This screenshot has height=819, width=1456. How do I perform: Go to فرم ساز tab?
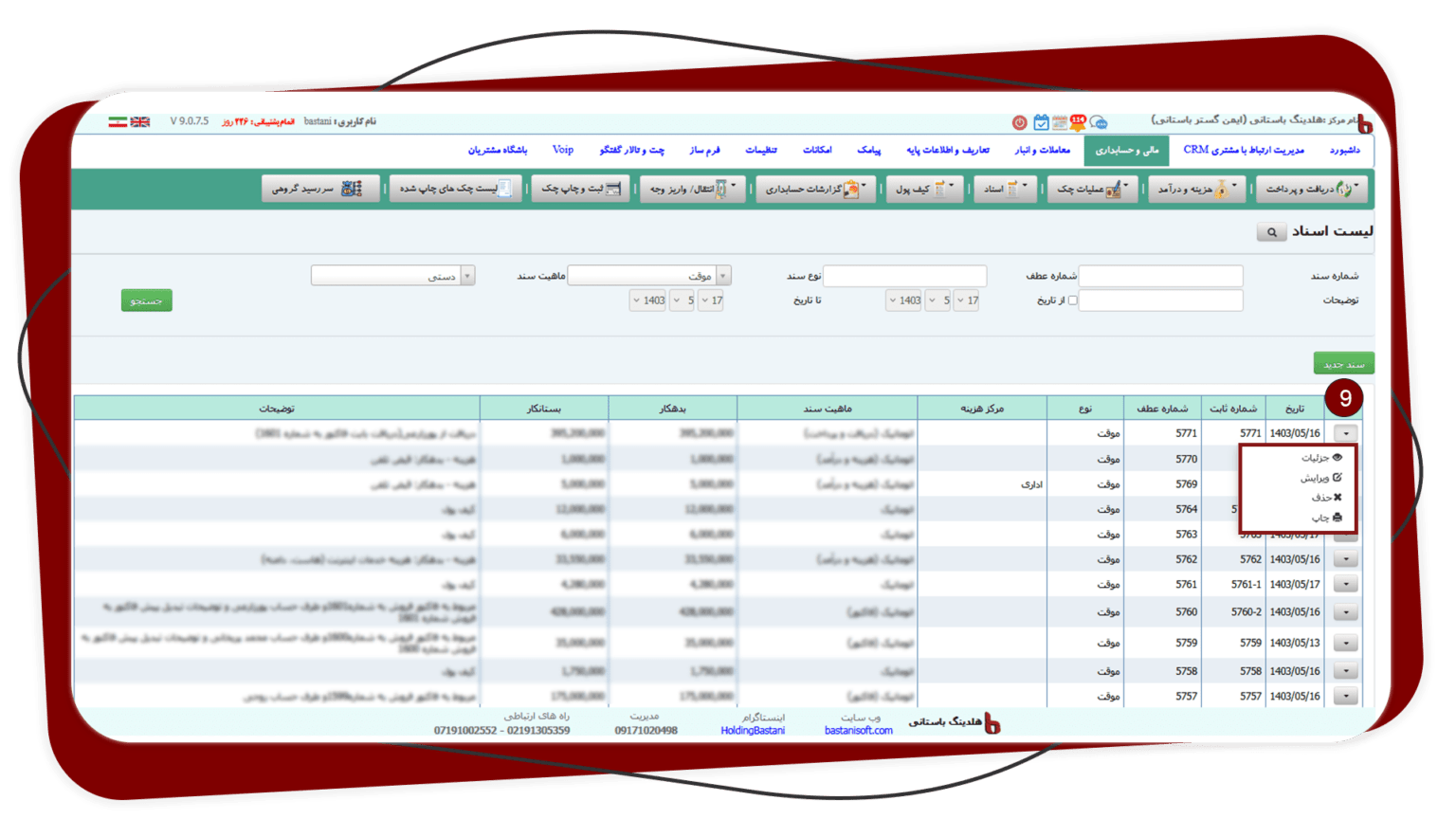(704, 151)
